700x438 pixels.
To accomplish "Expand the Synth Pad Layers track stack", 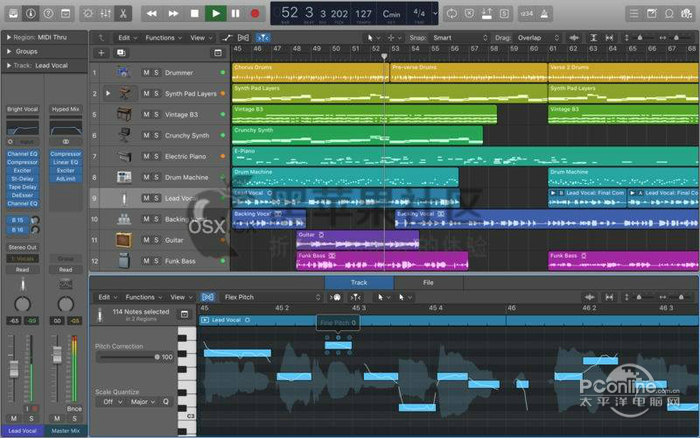I will [108, 93].
